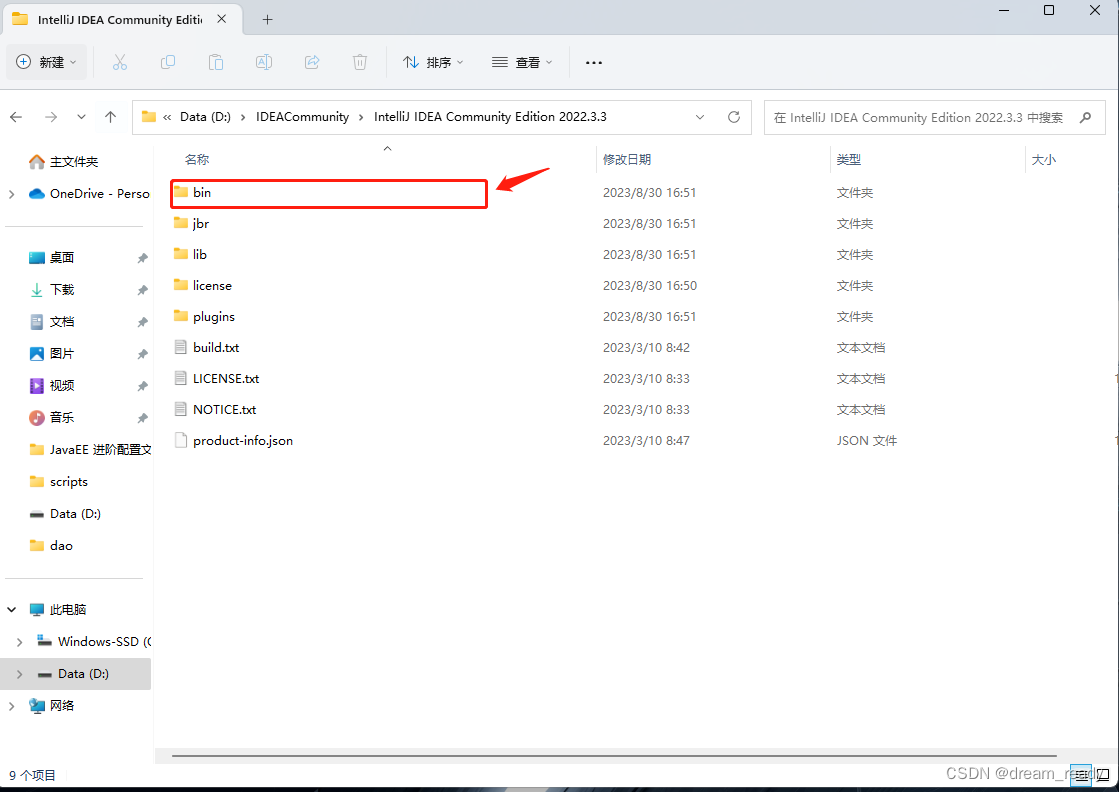Expand 网络 (Network) tree node
1119x792 pixels.
point(11,706)
